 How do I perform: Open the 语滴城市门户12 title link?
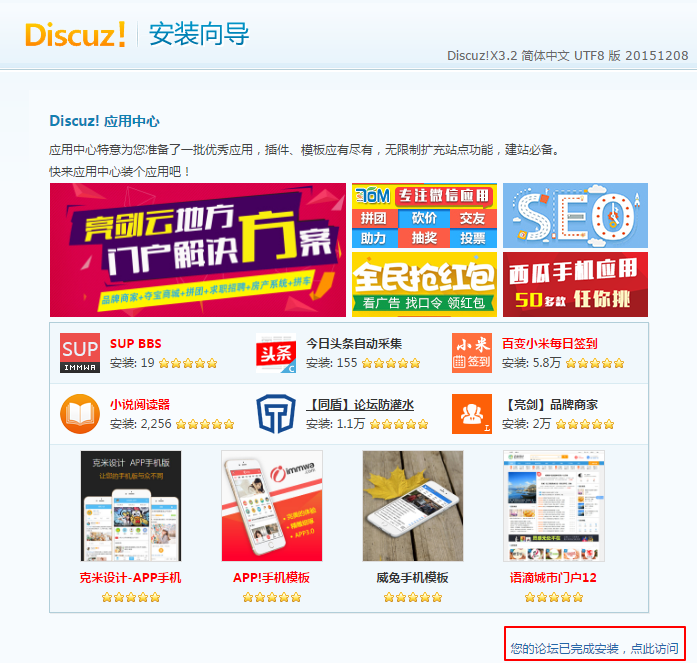(553, 578)
